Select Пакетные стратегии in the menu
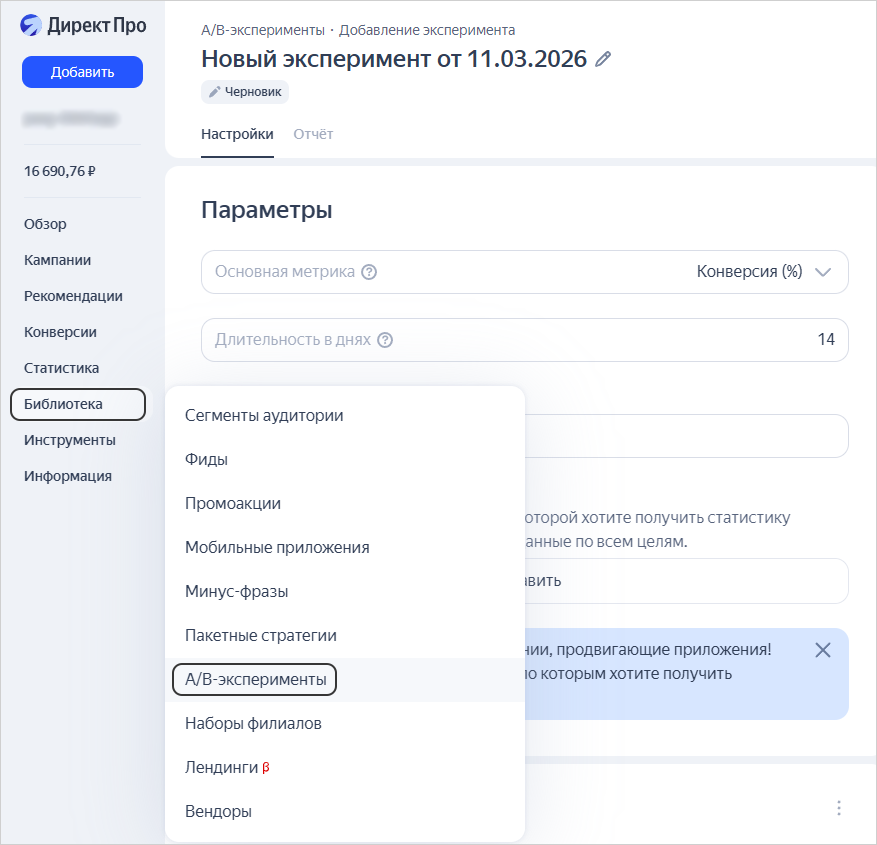 260,635
